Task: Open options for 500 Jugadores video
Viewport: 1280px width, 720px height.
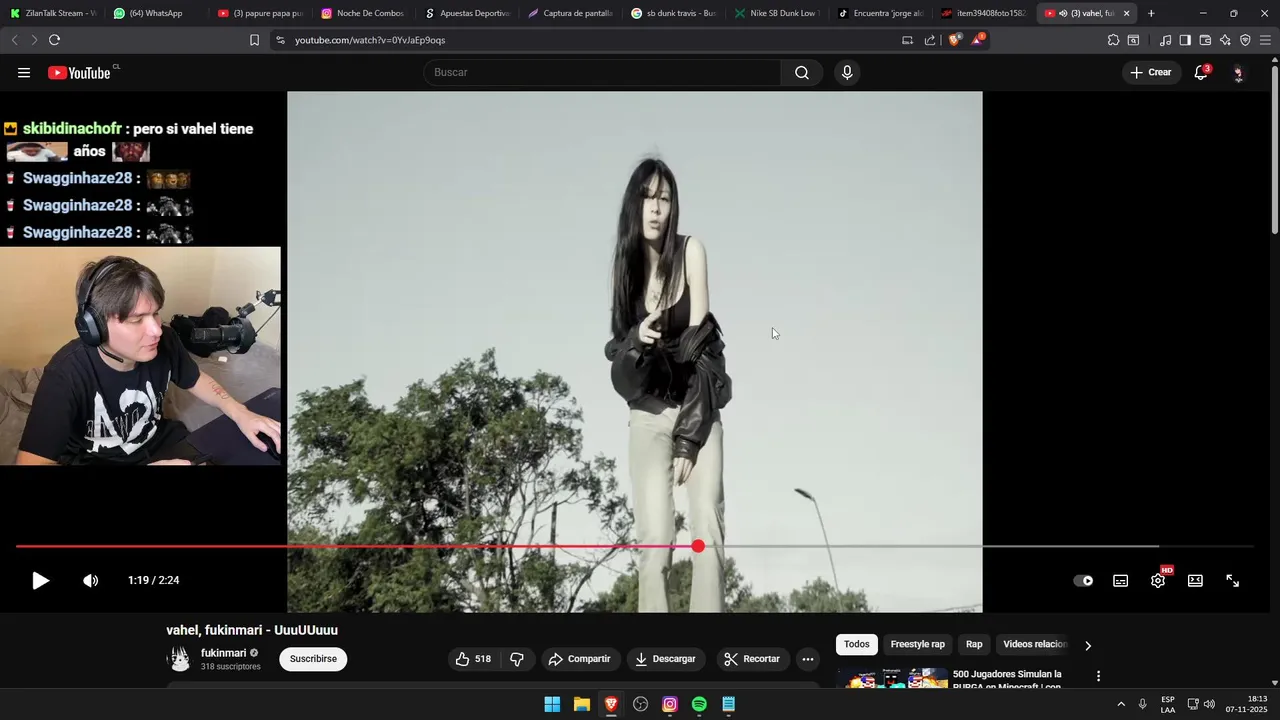Action: click(x=1098, y=676)
